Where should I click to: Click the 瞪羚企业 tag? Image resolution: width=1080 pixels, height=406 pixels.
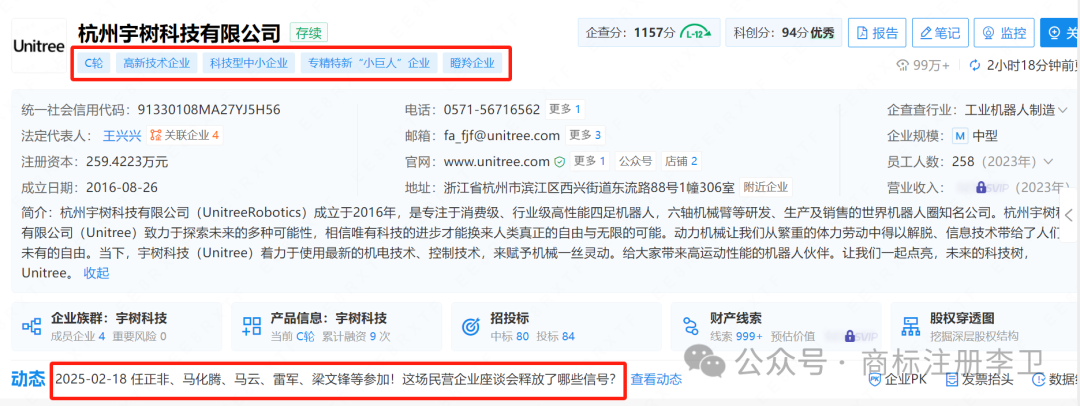click(472, 63)
